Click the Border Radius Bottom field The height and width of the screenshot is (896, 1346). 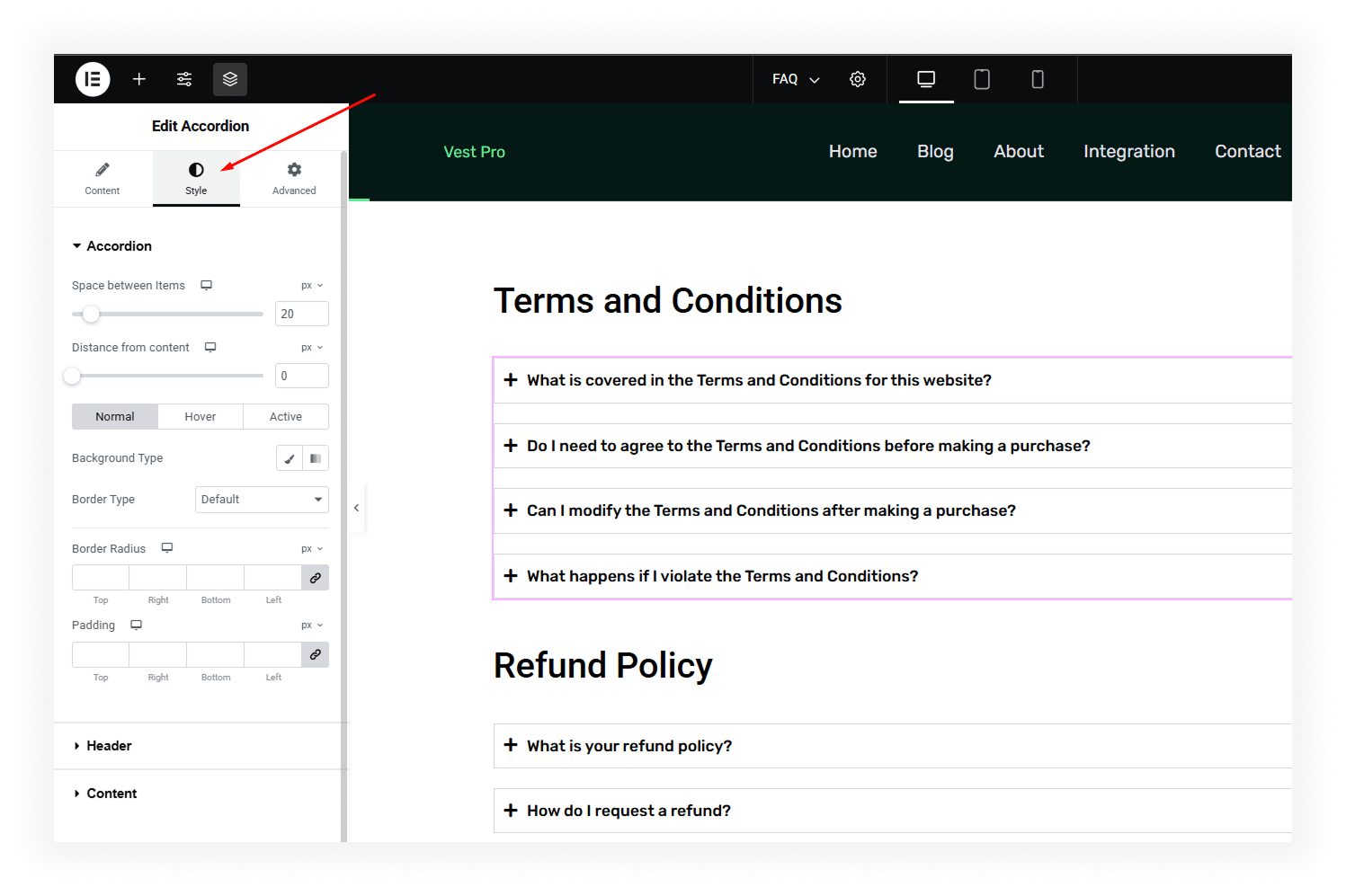coord(216,578)
